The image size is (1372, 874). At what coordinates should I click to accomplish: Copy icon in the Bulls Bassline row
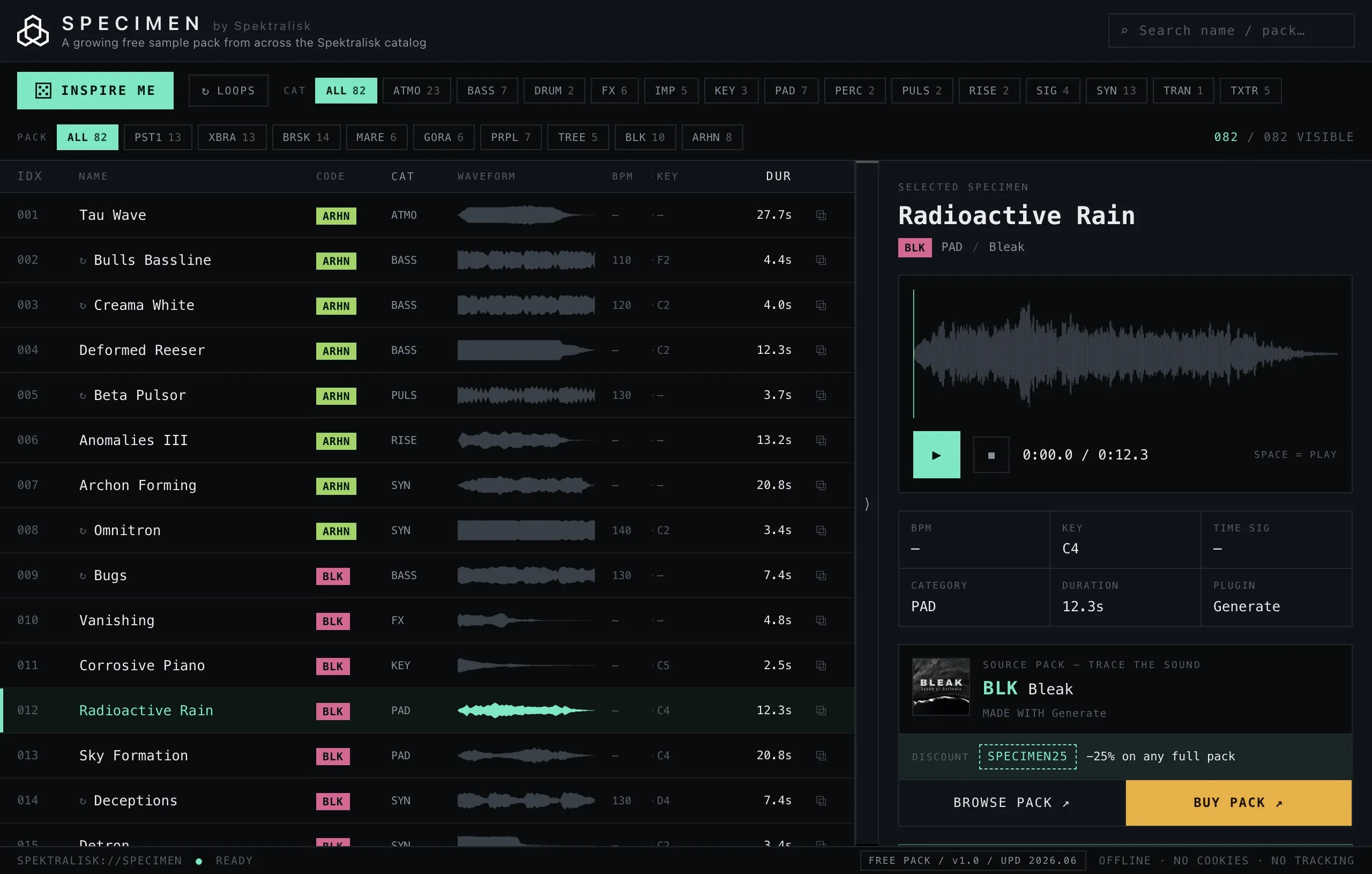(821, 260)
